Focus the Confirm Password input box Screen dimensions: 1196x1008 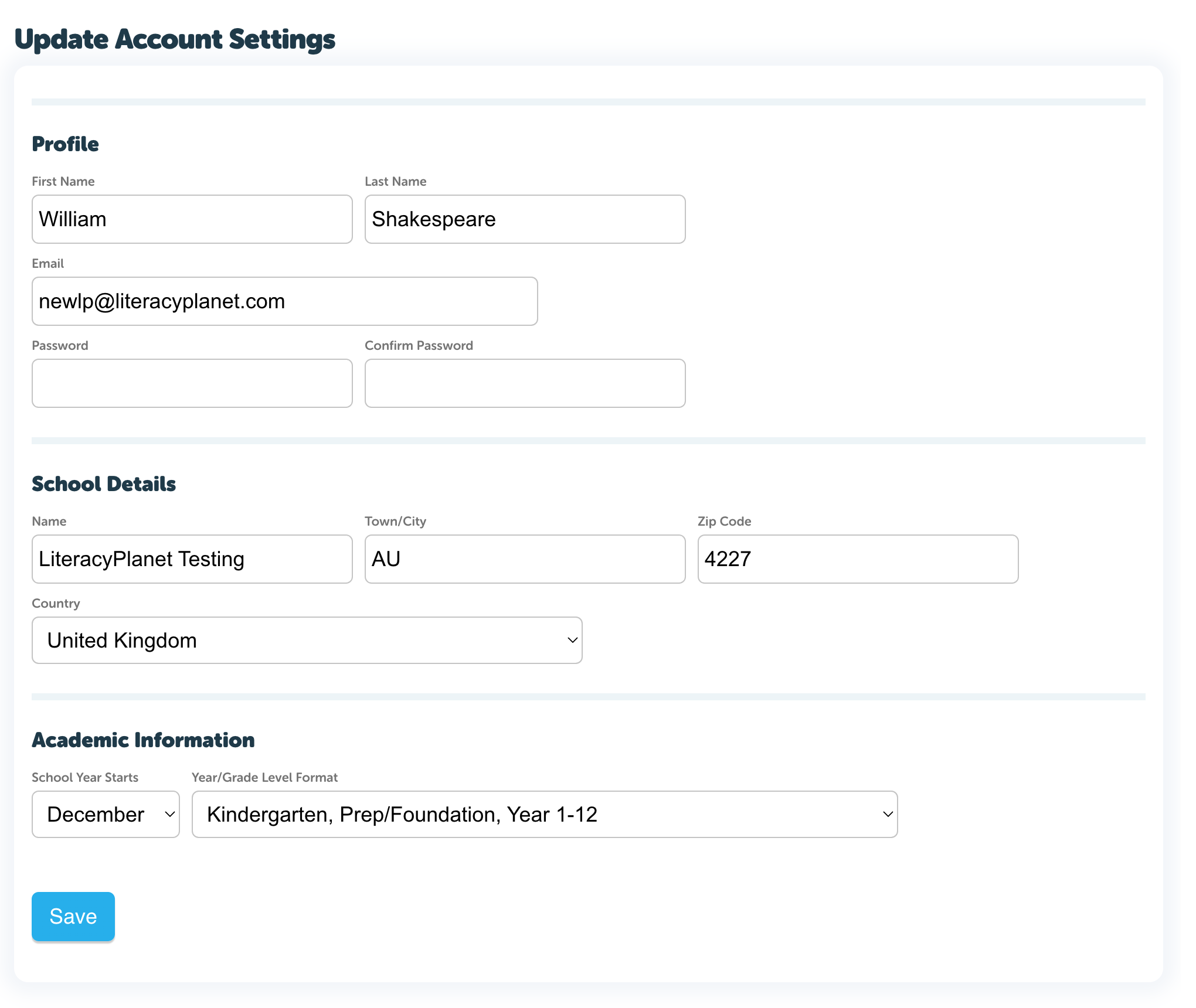point(525,383)
